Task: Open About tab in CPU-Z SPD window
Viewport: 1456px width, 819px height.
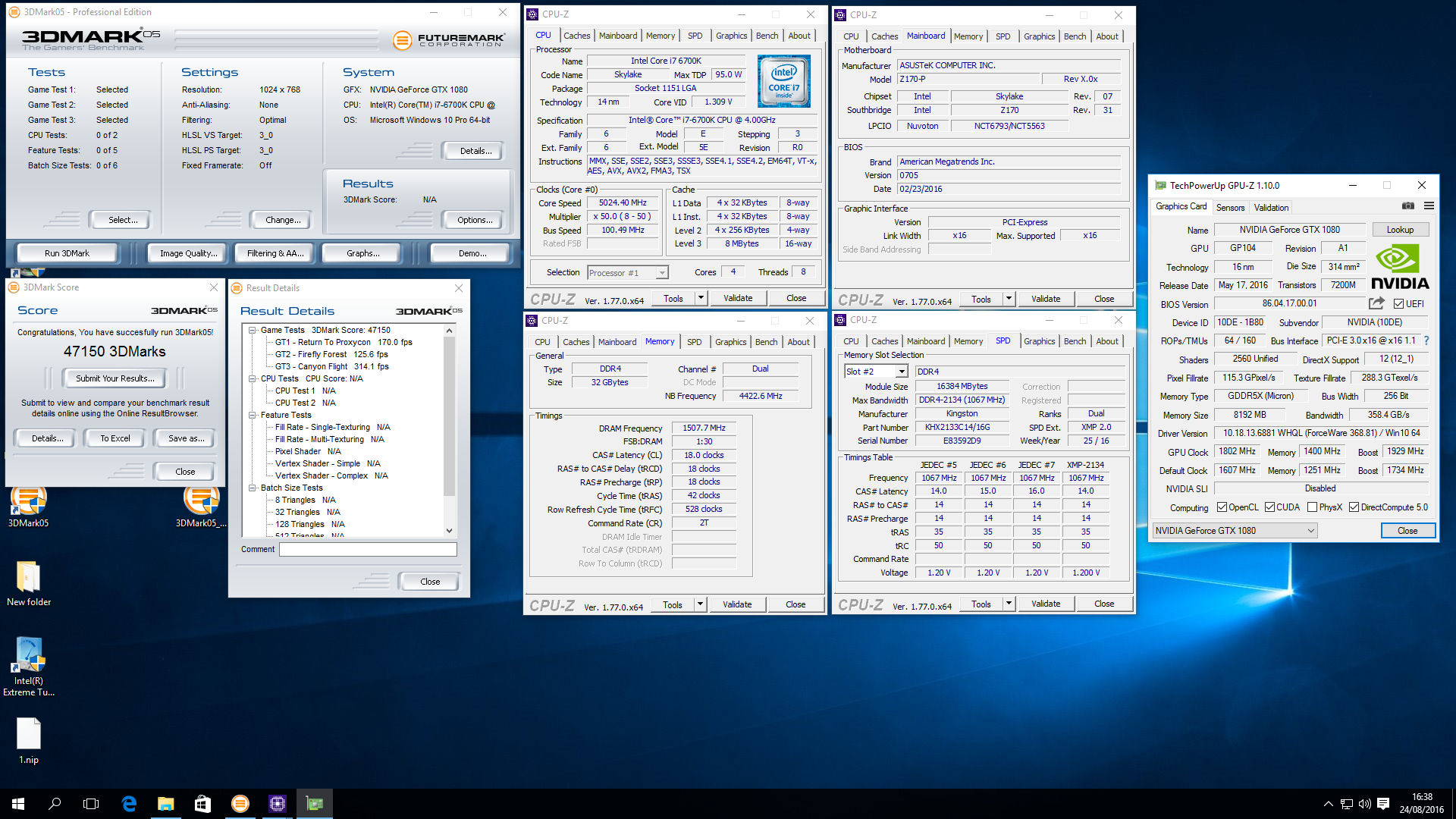Action: coord(1106,341)
